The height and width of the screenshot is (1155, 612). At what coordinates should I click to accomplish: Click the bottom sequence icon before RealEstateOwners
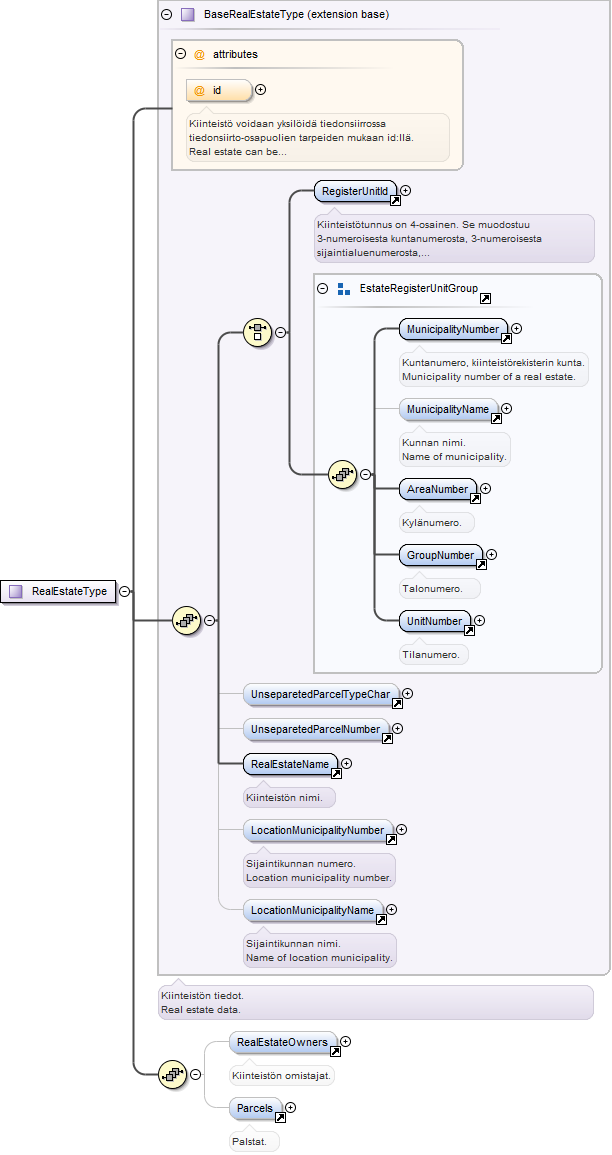click(x=173, y=1074)
